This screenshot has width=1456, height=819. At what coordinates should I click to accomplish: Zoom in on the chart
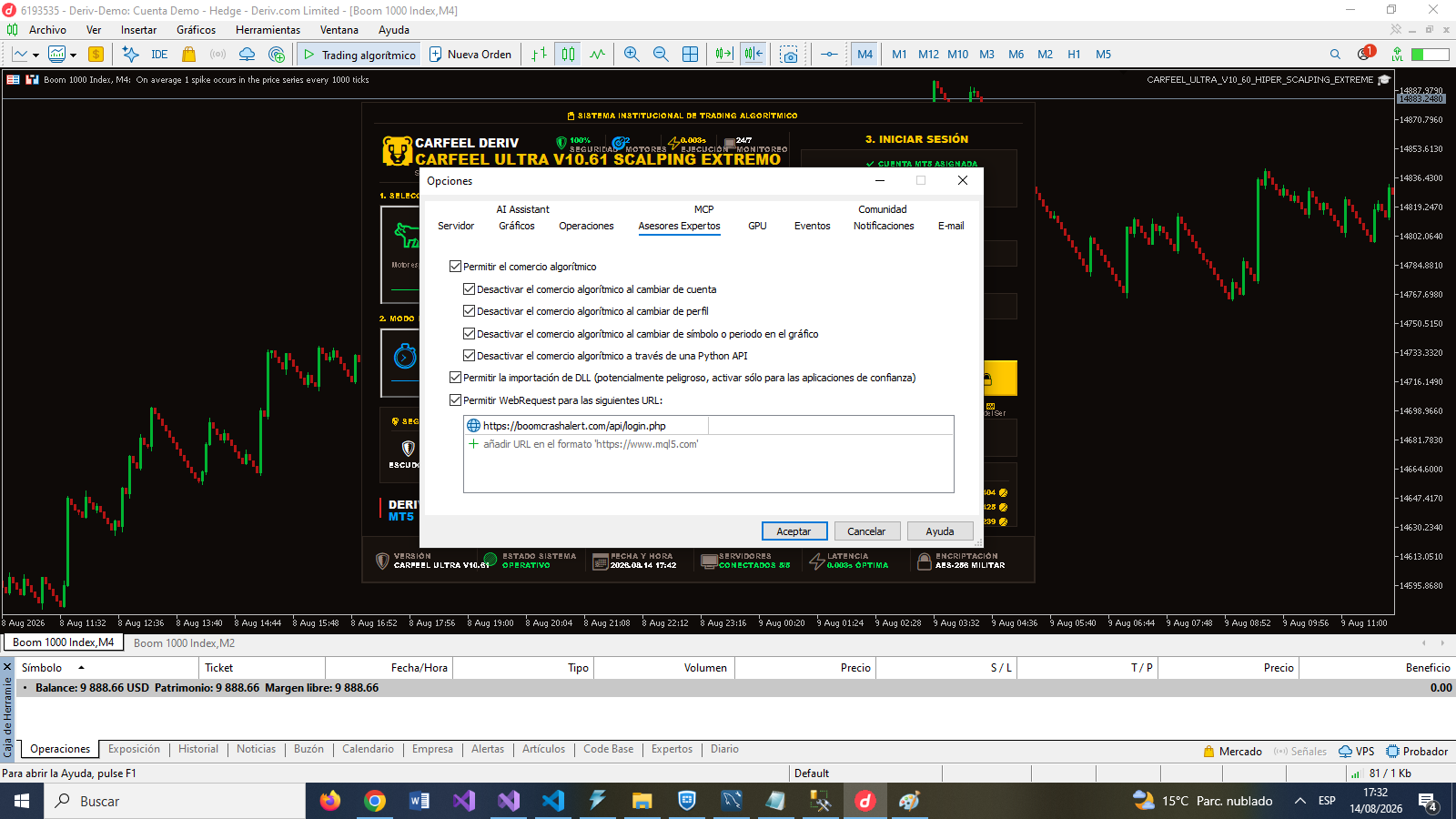point(632,55)
